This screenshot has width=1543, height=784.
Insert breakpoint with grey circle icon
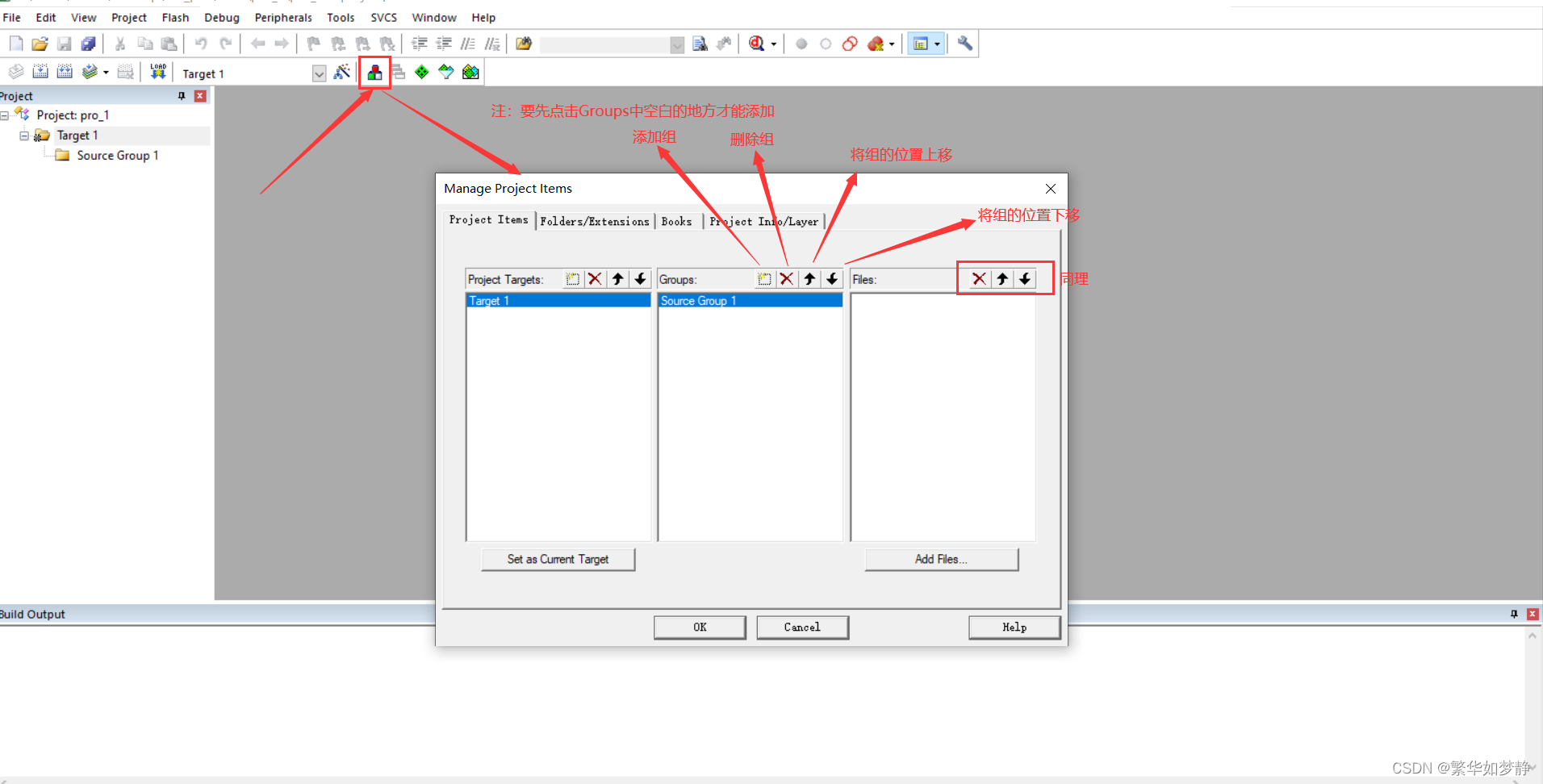[801, 44]
